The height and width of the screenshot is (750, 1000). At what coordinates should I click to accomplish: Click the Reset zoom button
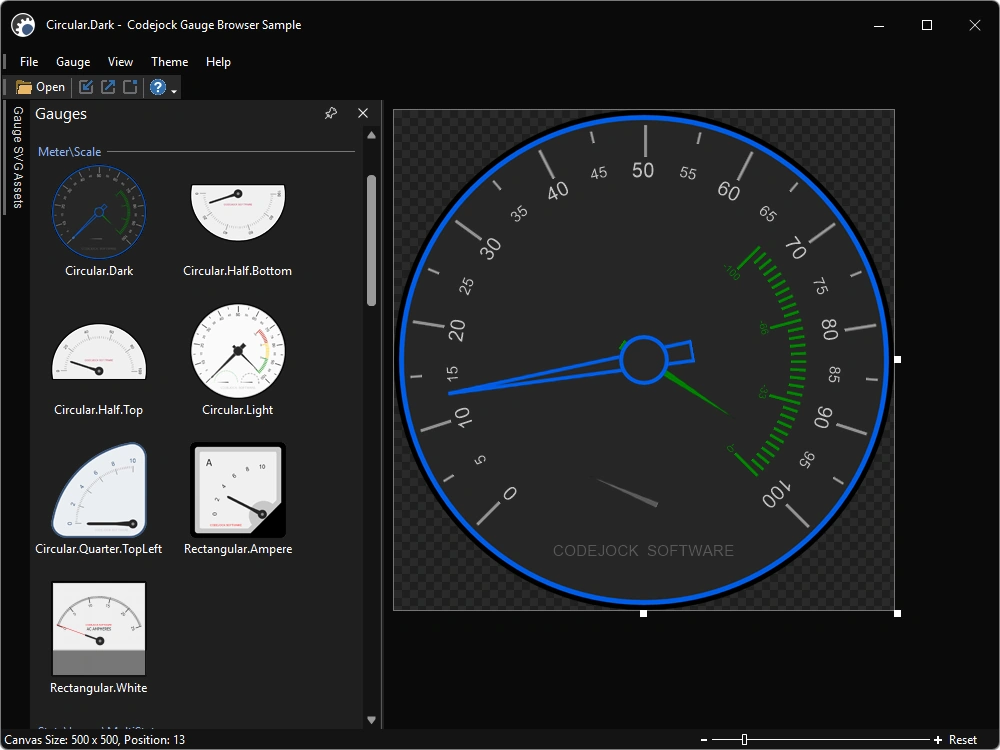[962, 740]
